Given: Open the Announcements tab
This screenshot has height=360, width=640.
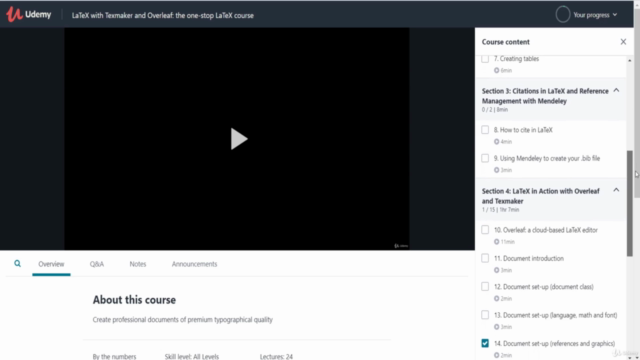Looking at the screenshot, I should 194,264.
